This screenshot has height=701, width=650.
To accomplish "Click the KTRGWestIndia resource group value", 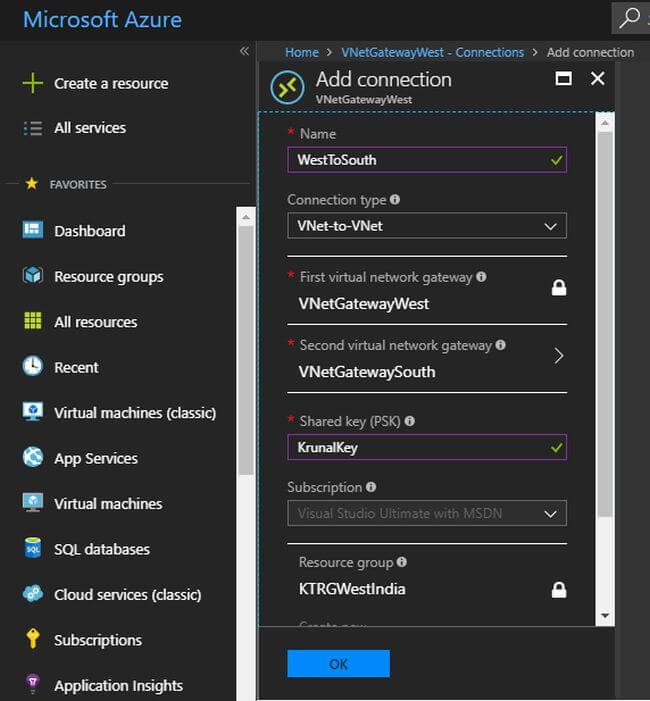I will point(352,589).
